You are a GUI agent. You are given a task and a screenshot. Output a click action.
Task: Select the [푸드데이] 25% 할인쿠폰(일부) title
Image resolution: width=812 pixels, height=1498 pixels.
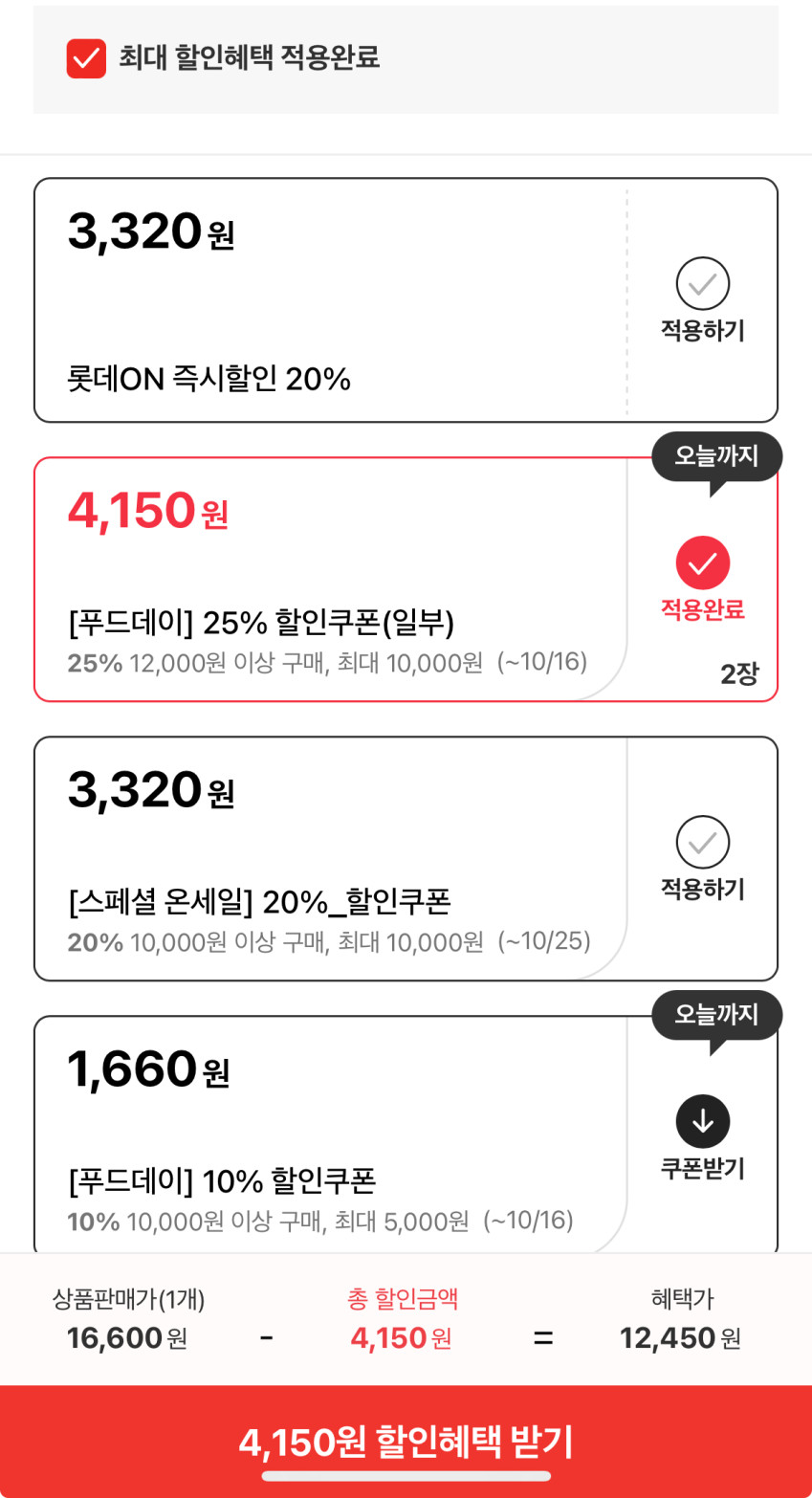[261, 624]
